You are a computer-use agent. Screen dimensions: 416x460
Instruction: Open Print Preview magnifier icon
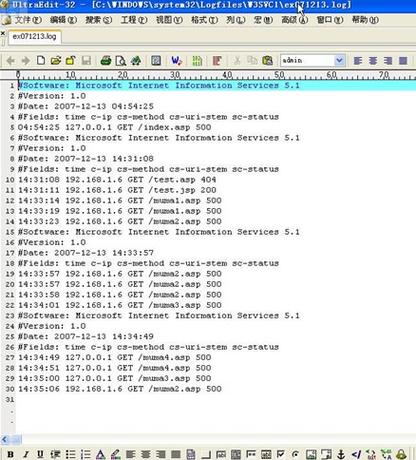[x=120, y=61]
